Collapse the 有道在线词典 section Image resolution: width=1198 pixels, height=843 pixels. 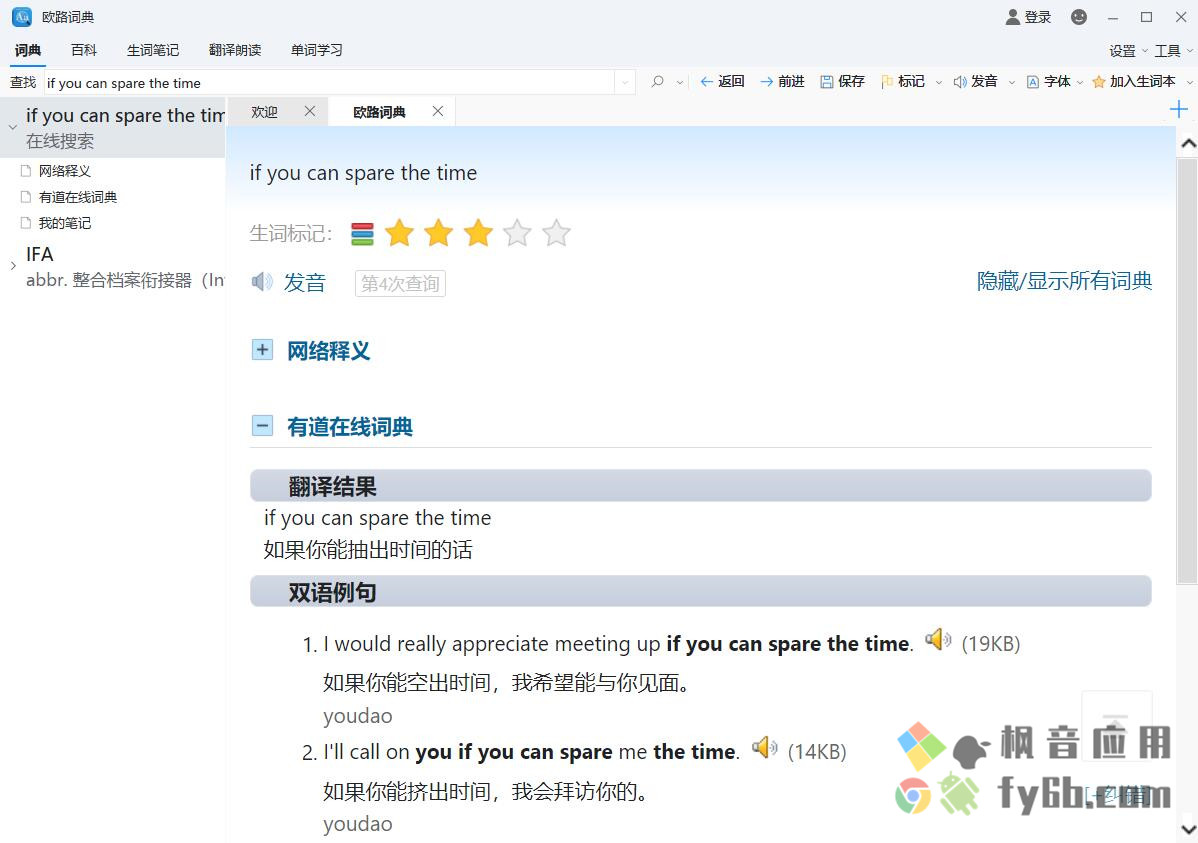pos(262,426)
